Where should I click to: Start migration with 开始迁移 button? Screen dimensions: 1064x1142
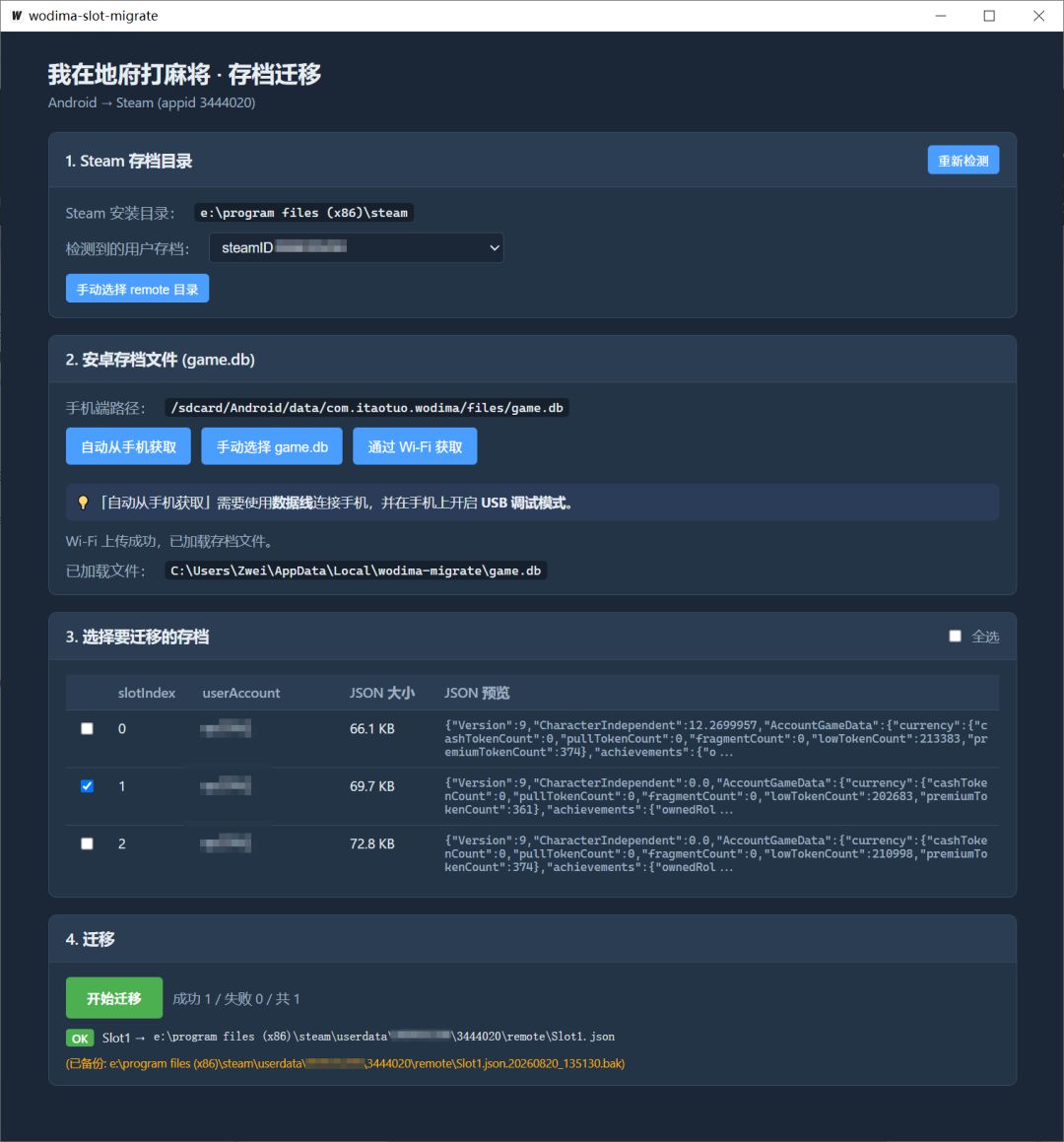tap(113, 998)
